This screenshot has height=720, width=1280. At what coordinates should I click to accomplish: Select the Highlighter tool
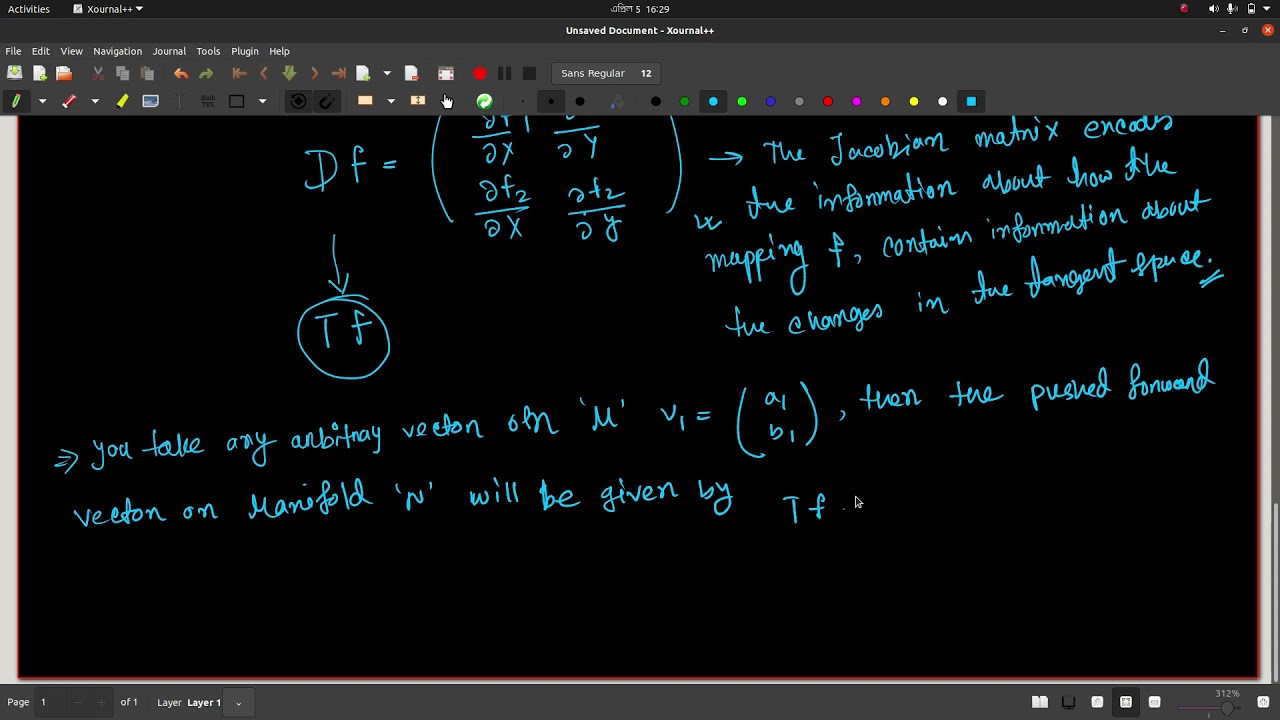pos(122,101)
